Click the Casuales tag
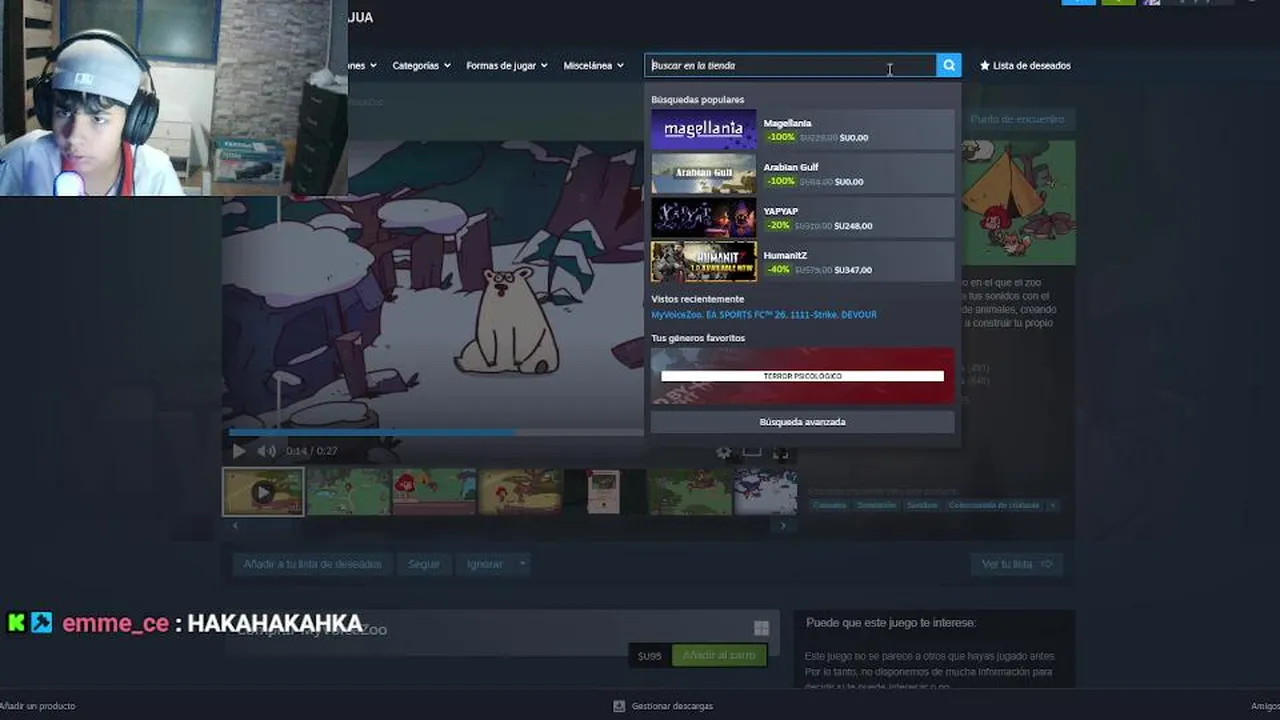The width and height of the screenshot is (1280, 720). pyautogui.click(x=829, y=505)
